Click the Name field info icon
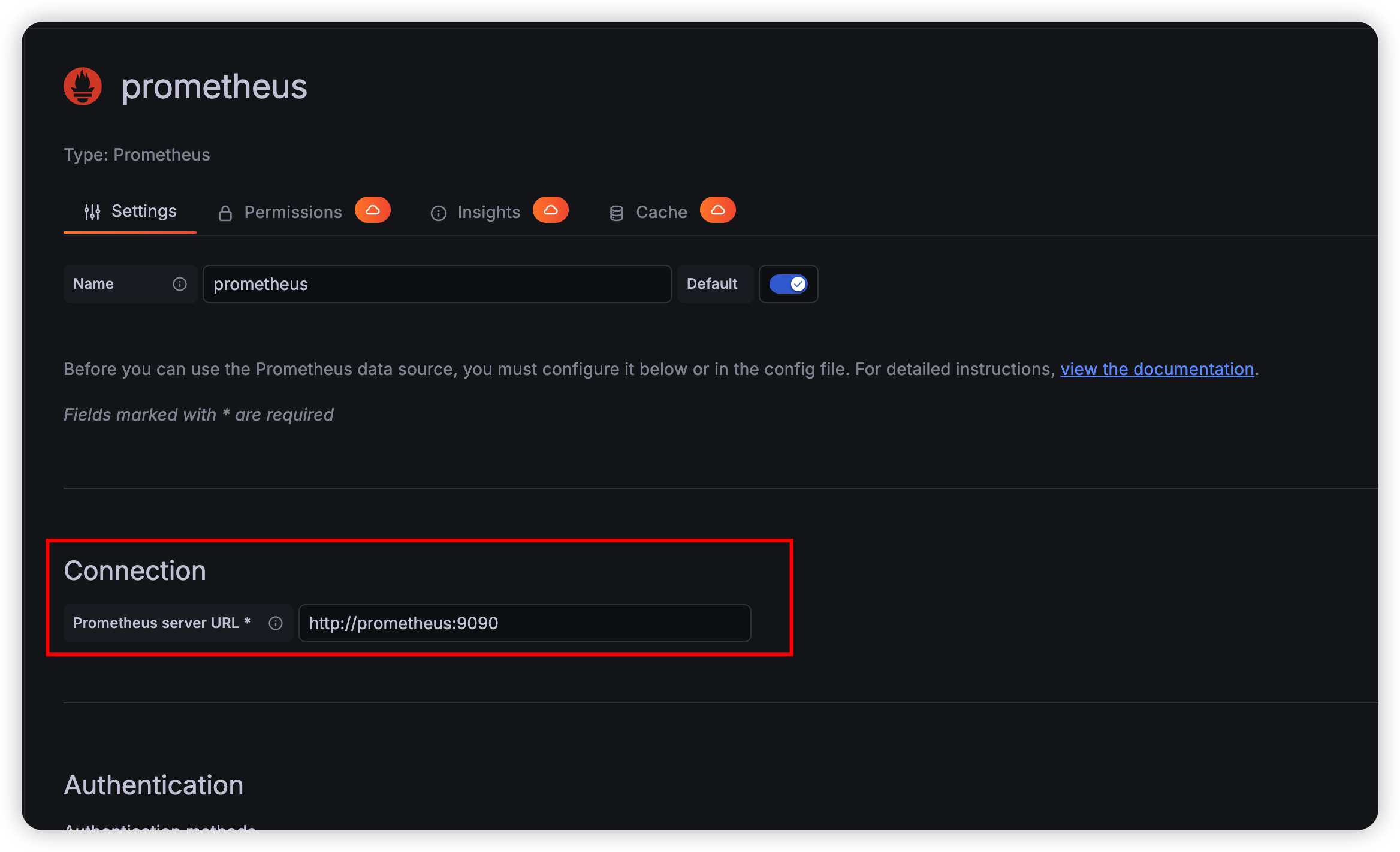Screen dimensions: 1400x852 tap(180, 284)
